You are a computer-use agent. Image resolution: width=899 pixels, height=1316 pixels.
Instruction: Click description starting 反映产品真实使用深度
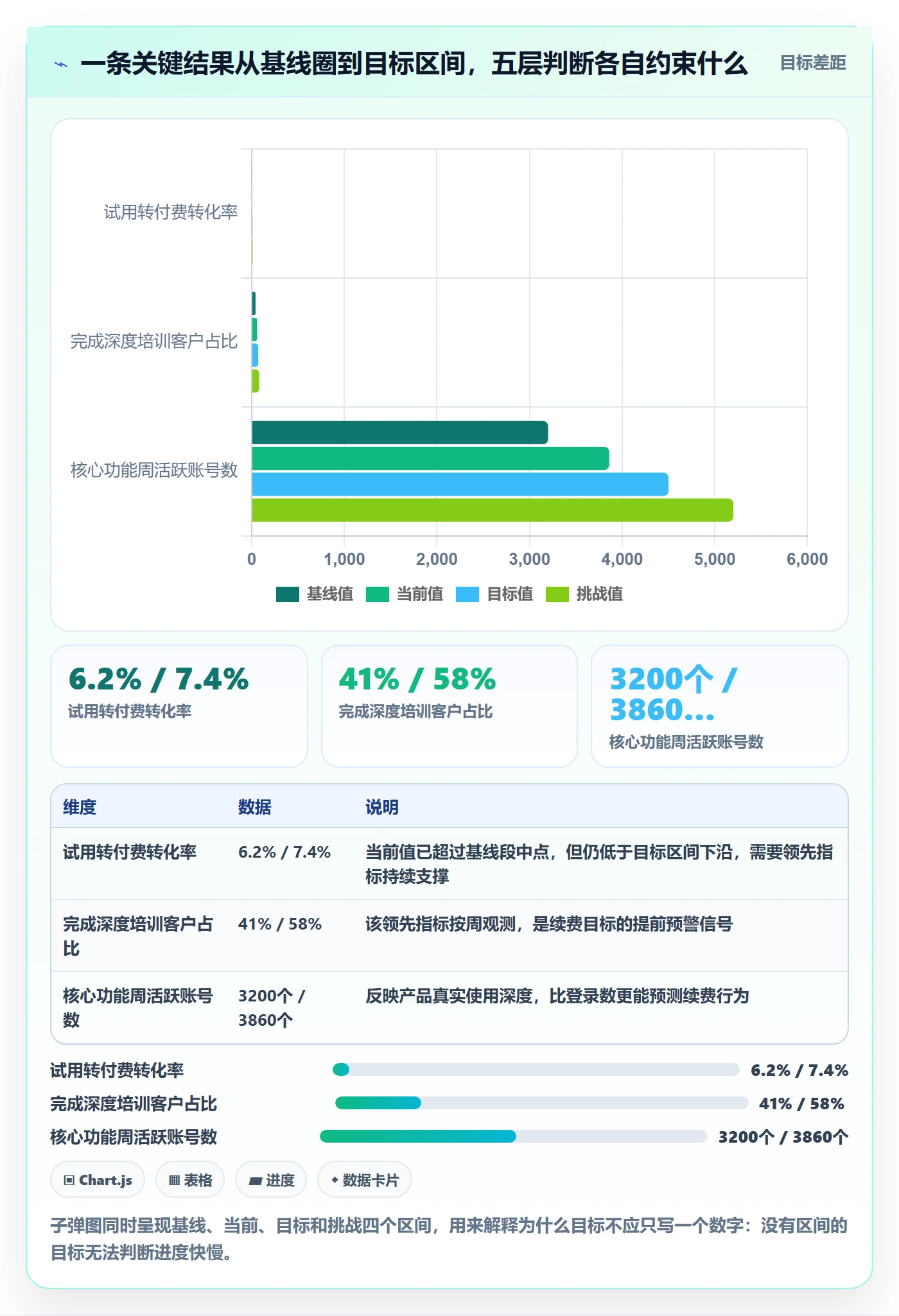557,996
